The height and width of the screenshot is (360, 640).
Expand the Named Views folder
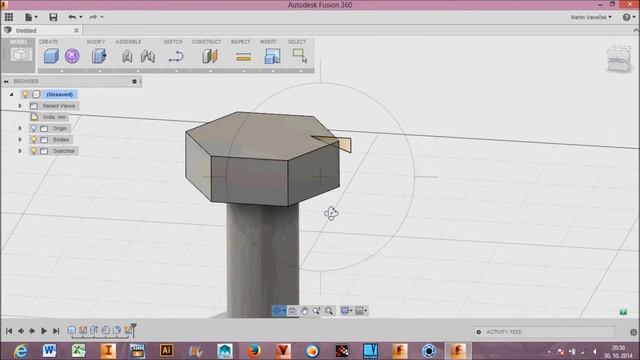point(20,106)
